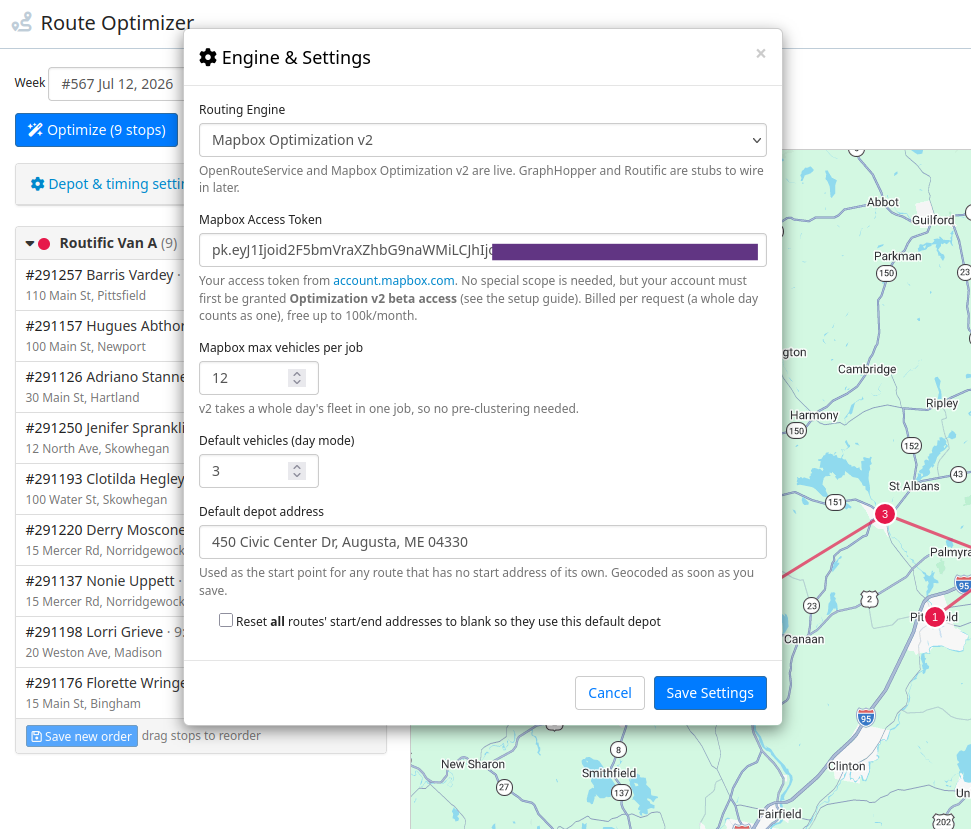
Task: Click the Default vehicles day mode field
Action: [258, 471]
